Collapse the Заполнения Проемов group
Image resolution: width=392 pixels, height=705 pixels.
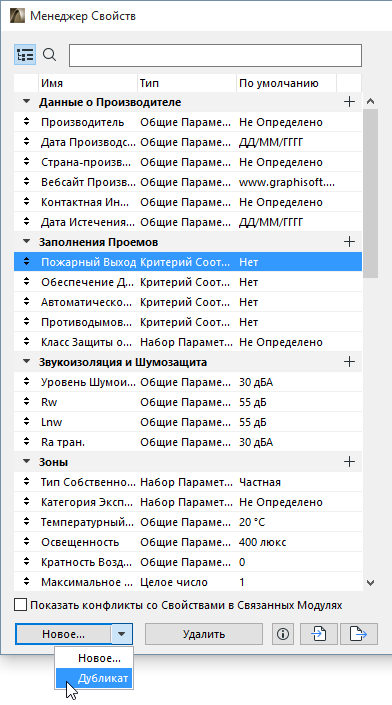coord(27,241)
